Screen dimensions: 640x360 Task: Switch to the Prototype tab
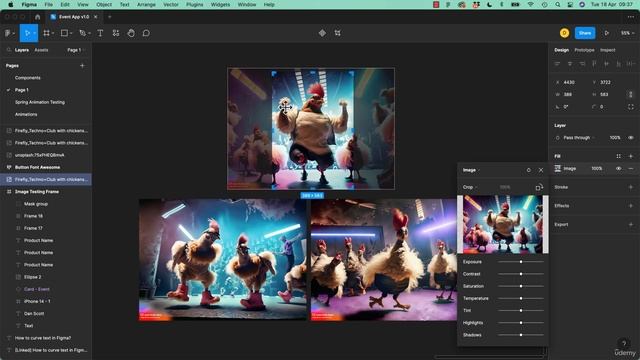[584, 50]
